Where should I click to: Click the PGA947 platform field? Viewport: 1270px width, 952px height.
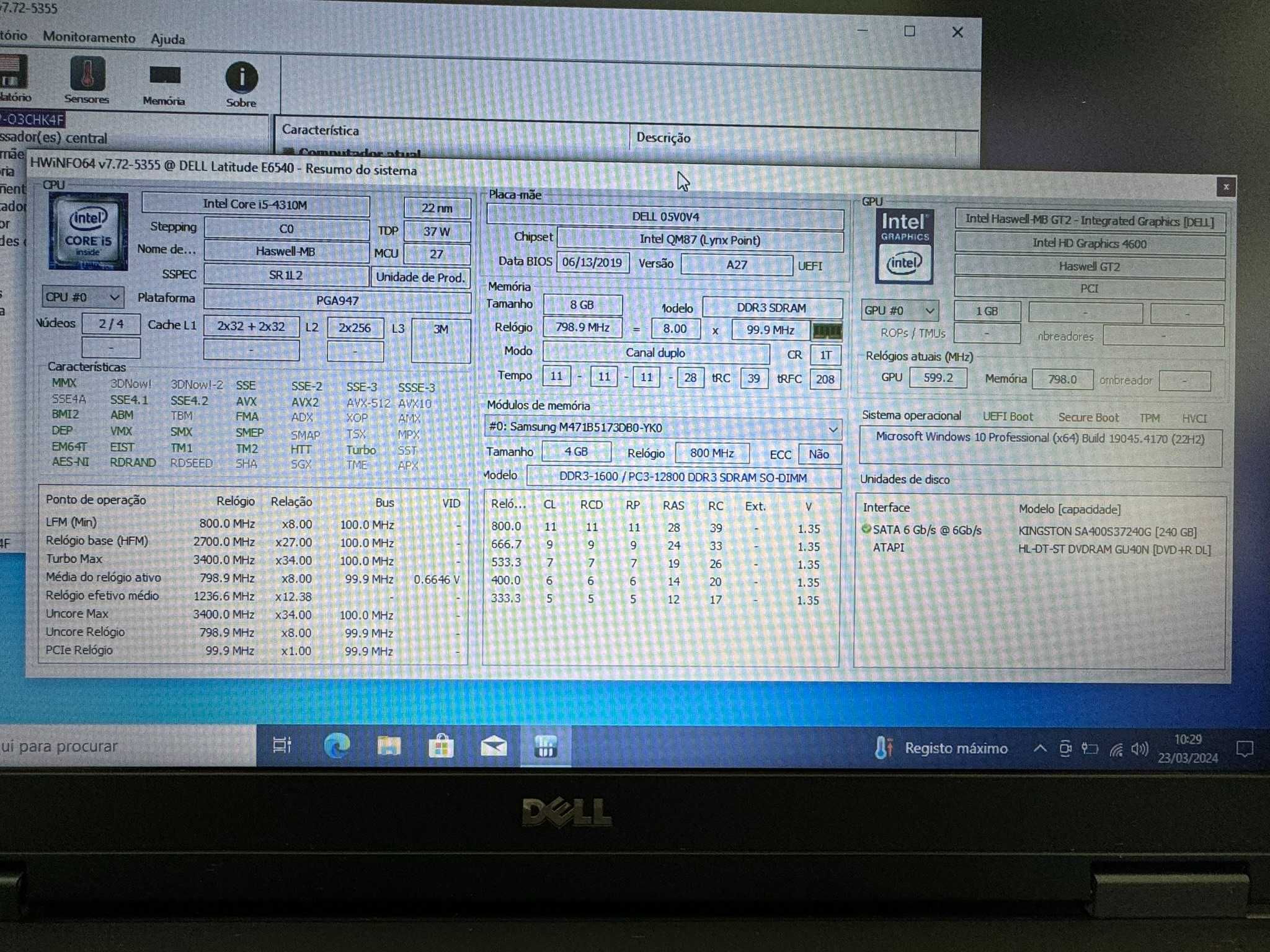tap(337, 301)
